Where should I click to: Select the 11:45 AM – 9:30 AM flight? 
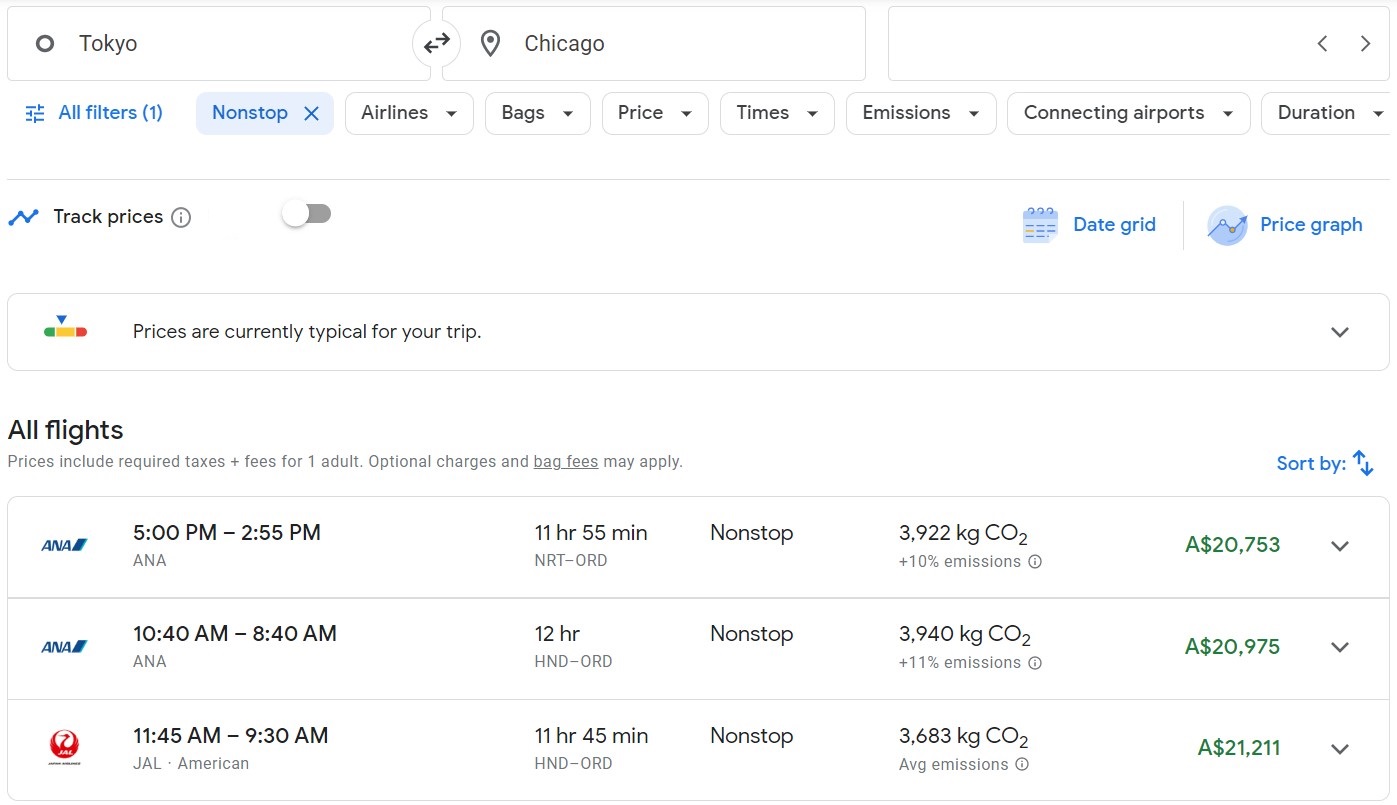click(x=698, y=750)
